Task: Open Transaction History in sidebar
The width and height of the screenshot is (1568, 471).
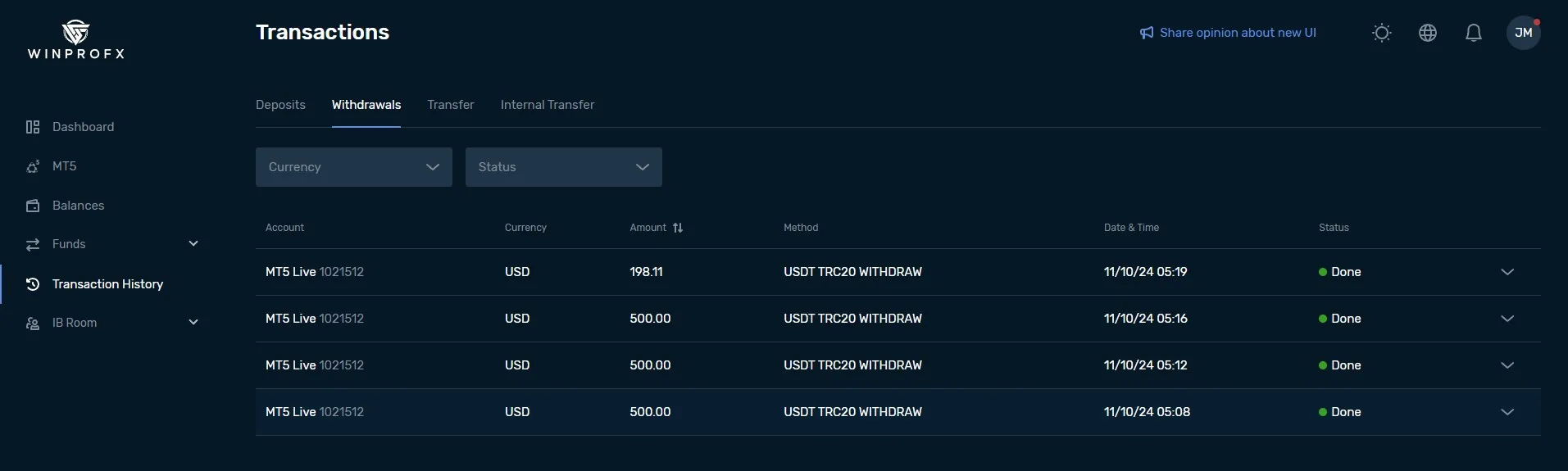Action: pos(107,284)
